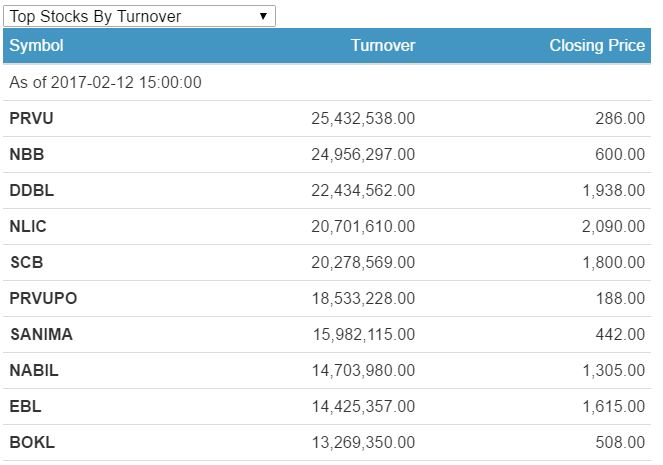Open the PRVU stock symbol link
This screenshot has height=465, width=663.
click(x=31, y=119)
